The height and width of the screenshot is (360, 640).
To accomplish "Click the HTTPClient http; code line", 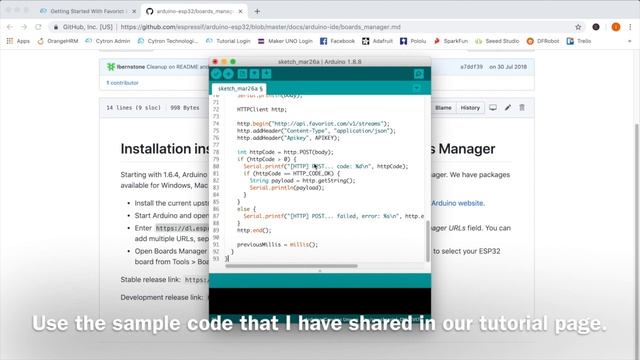I will 262,109.
